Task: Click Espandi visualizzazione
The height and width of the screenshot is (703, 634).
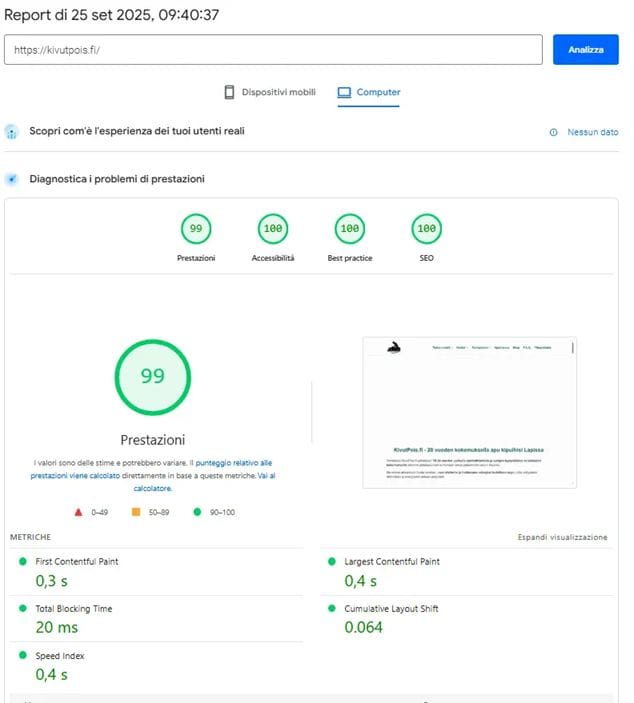Action: [562, 537]
